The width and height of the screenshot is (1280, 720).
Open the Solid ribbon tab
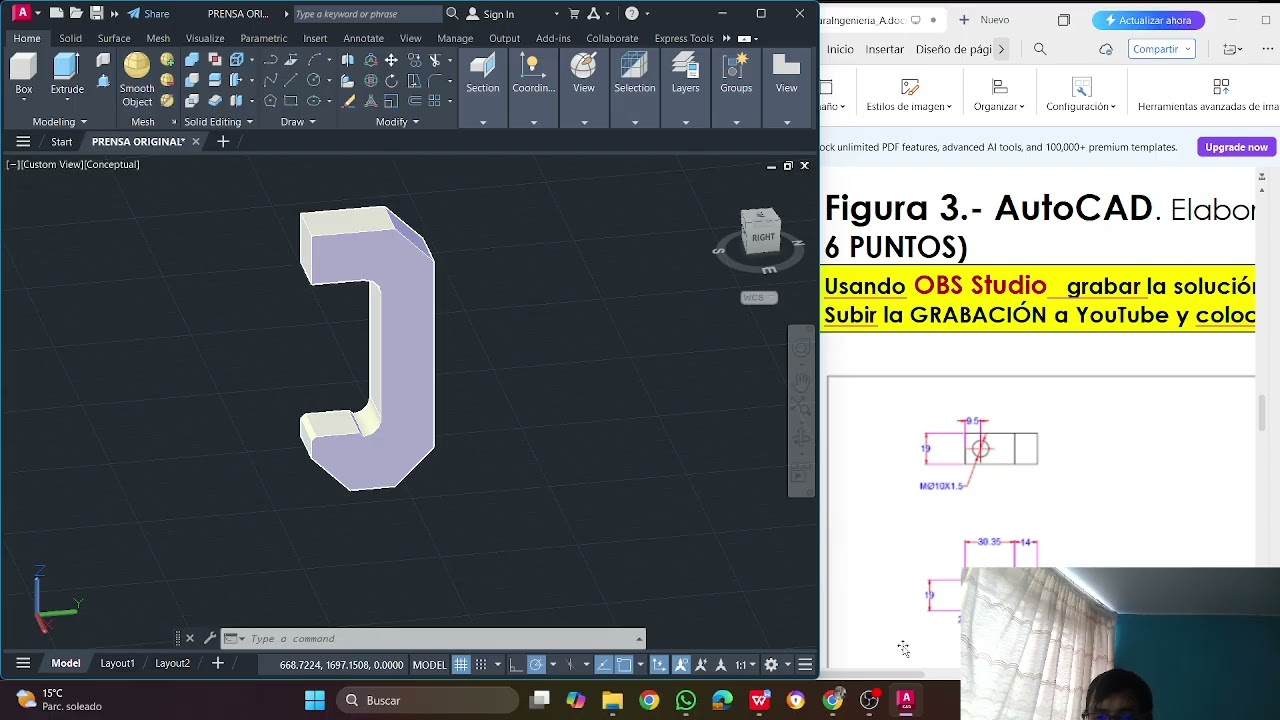tap(70, 38)
